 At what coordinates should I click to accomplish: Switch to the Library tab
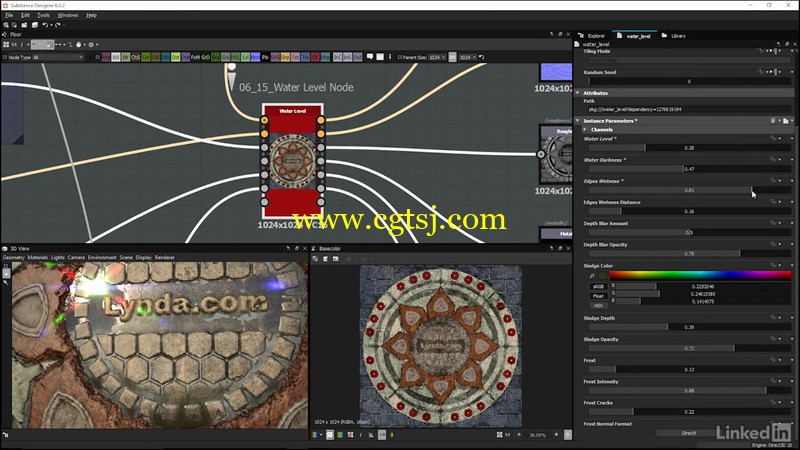pos(674,36)
